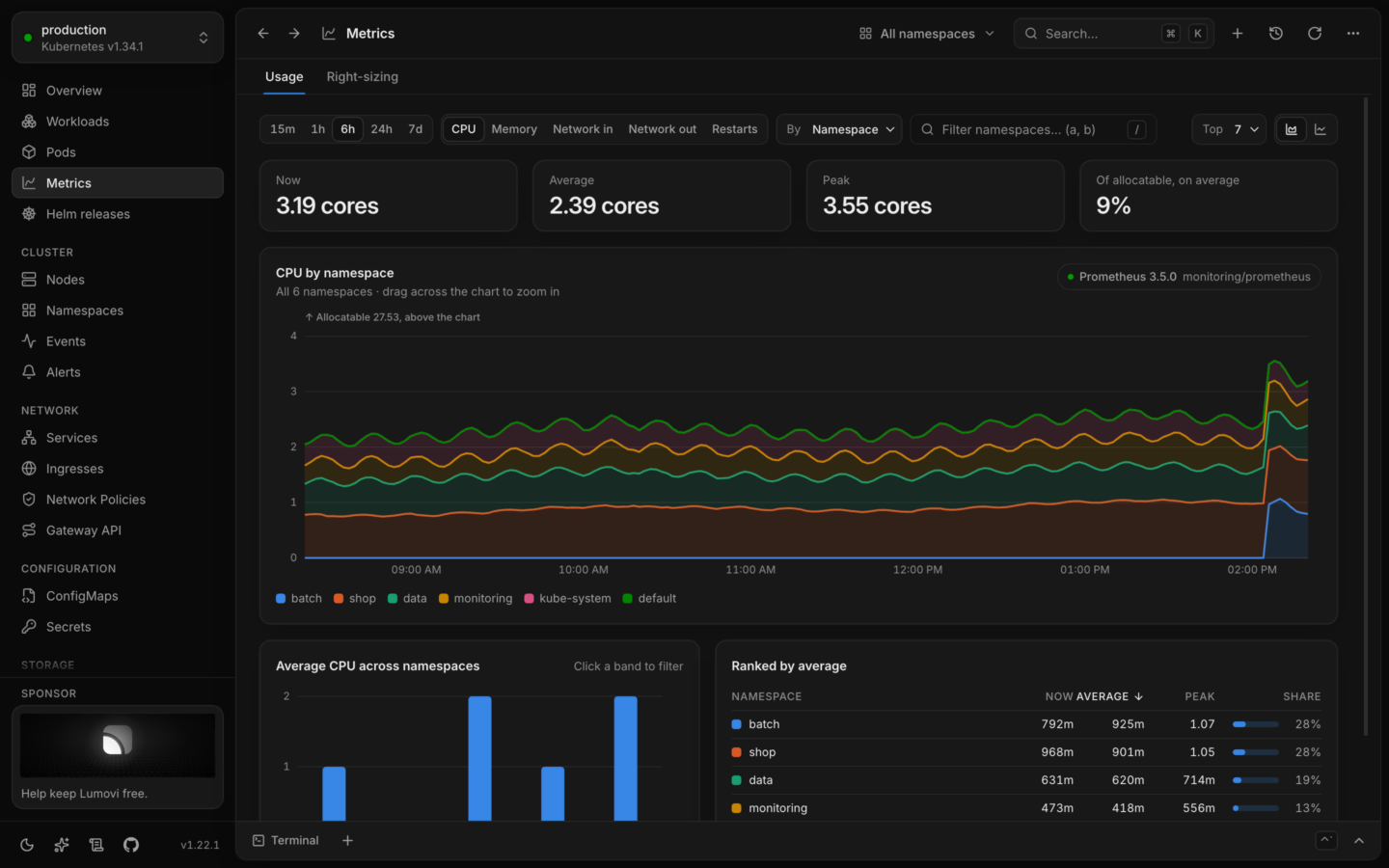The height and width of the screenshot is (868, 1389).
Task: Expand the terminal panel with the chevron-up icon
Action: tap(1359, 841)
